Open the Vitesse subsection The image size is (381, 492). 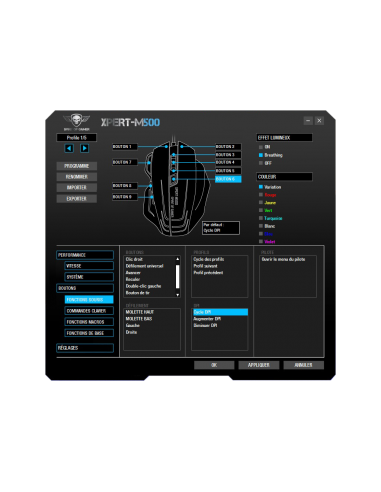click(x=89, y=266)
